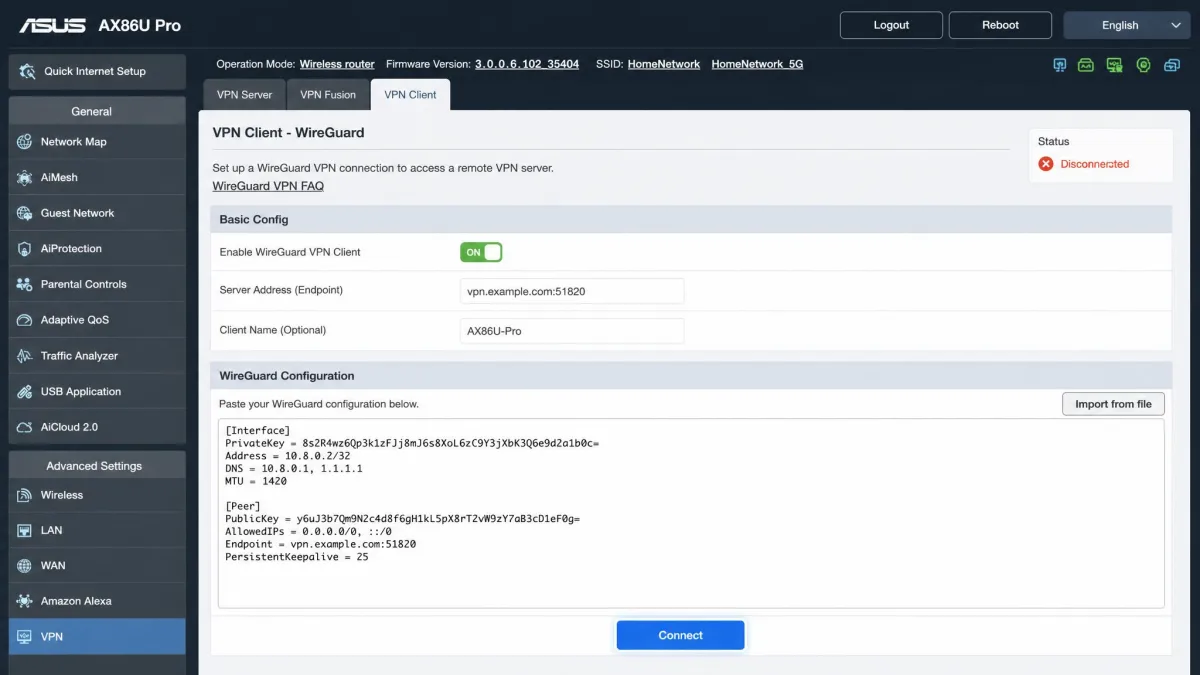
Task: Click the HomeNetwork SSID link
Action: [664, 64]
